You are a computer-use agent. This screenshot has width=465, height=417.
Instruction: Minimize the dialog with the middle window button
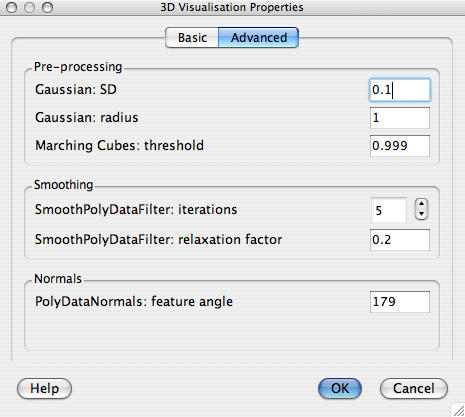coord(29,7)
